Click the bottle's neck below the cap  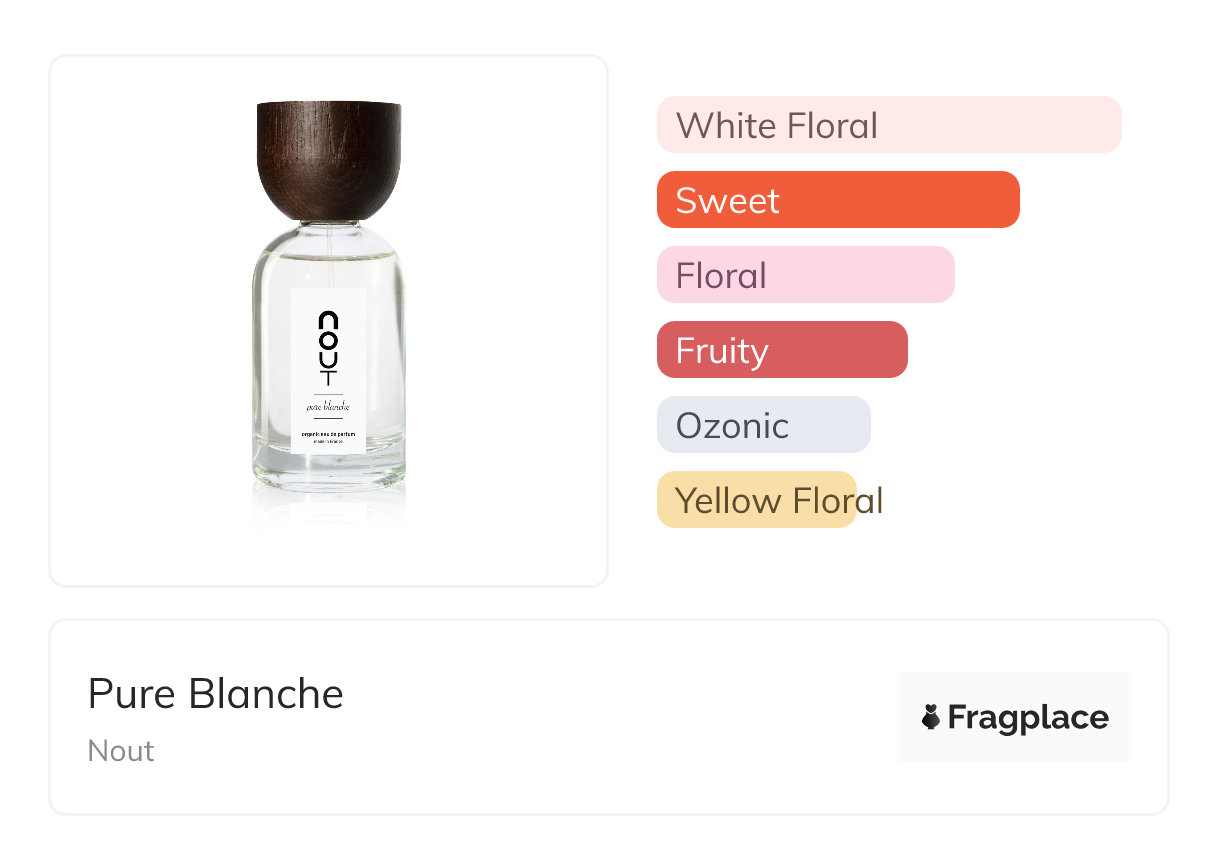pos(329,223)
